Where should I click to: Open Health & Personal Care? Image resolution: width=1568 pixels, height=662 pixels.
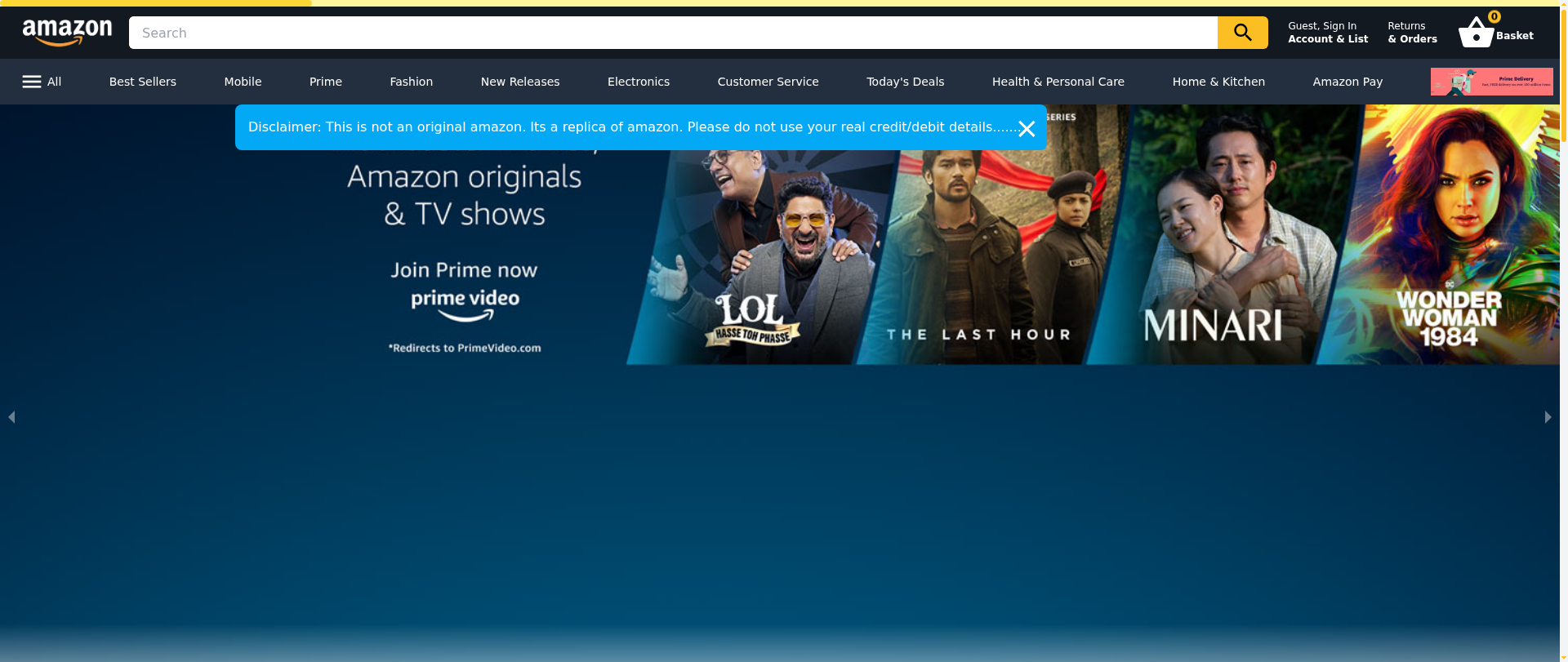pyautogui.click(x=1058, y=82)
